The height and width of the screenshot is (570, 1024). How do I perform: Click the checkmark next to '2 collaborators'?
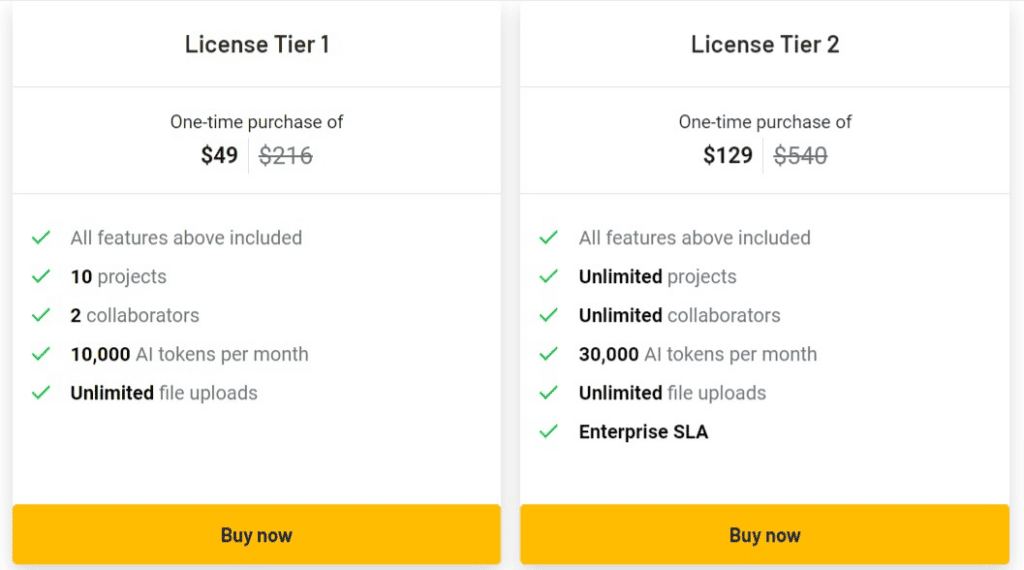pos(41,315)
